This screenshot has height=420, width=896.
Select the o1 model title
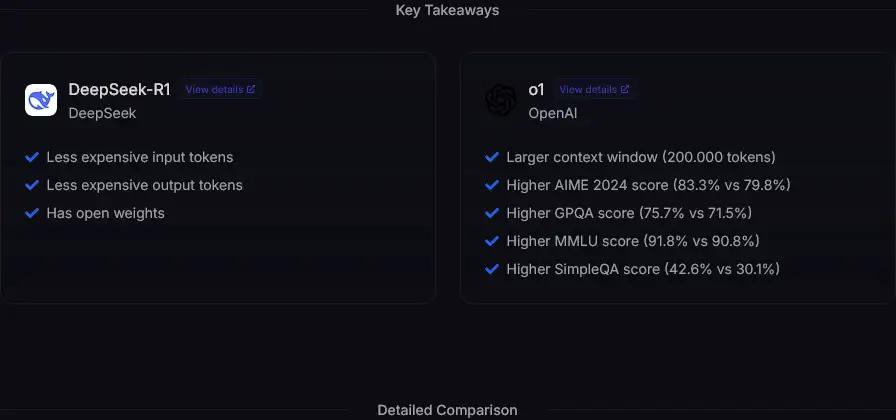pos(536,90)
